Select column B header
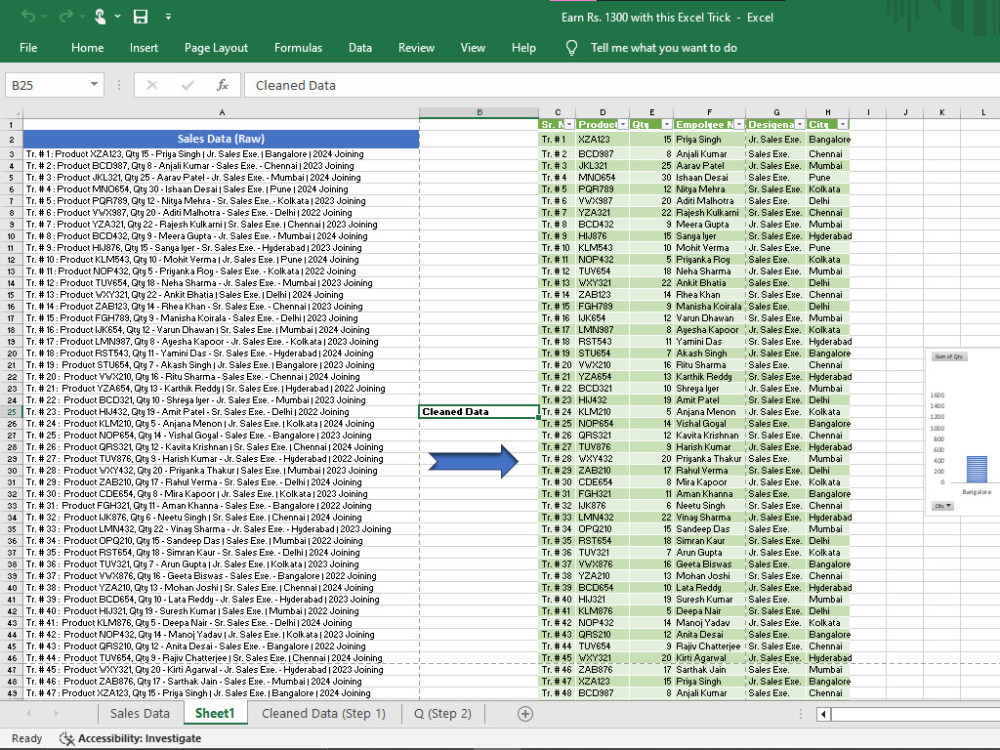 (x=479, y=112)
